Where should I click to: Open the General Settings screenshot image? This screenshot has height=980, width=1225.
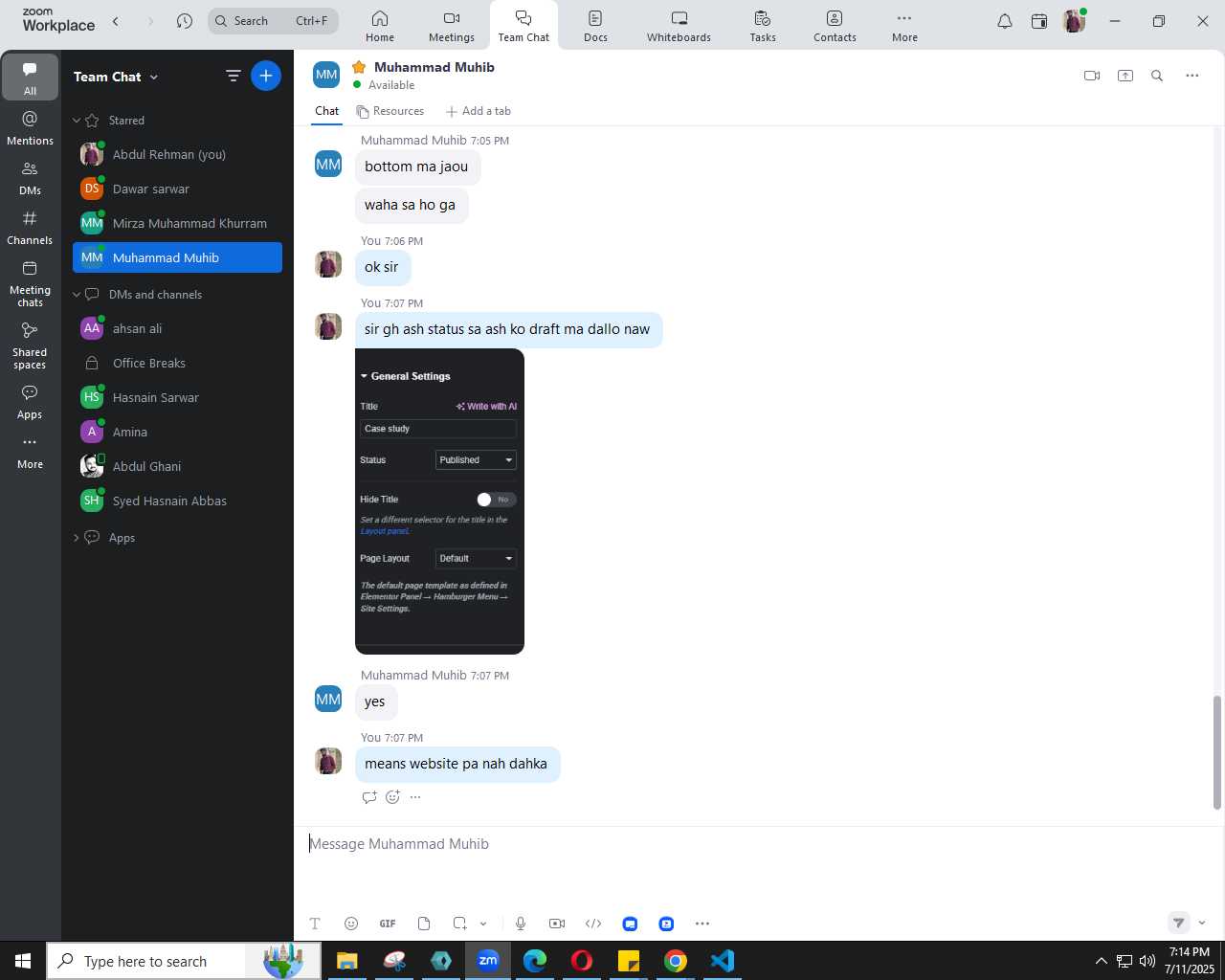[x=439, y=501]
